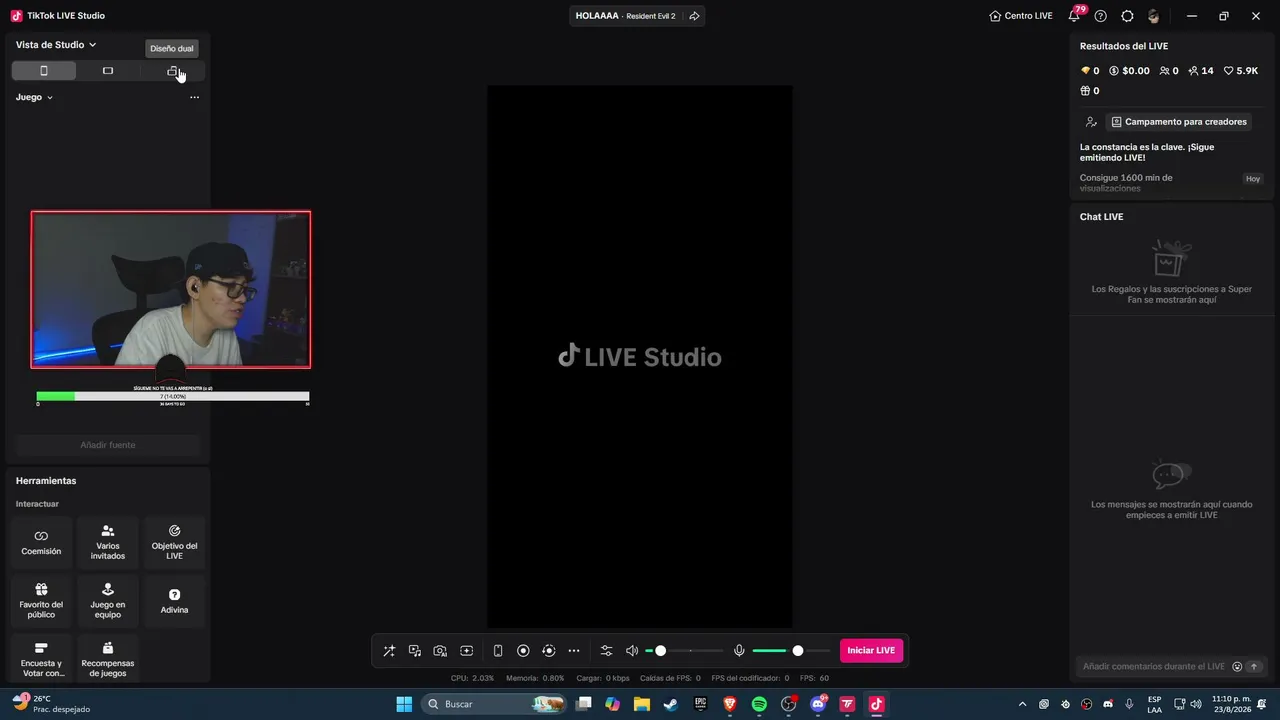The height and width of the screenshot is (720, 1280).
Task: Open Brave browser from the taskbar
Action: (x=729, y=704)
